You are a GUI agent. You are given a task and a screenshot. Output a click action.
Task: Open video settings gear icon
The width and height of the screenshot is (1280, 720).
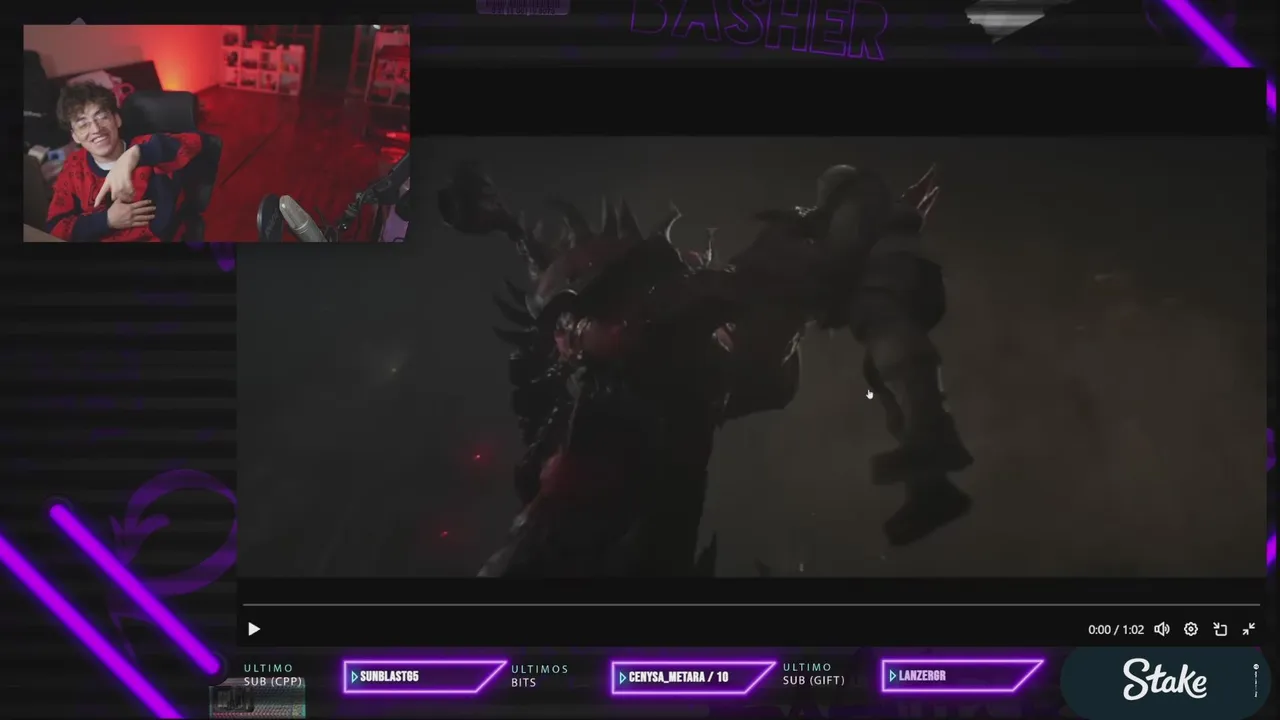click(x=1191, y=629)
